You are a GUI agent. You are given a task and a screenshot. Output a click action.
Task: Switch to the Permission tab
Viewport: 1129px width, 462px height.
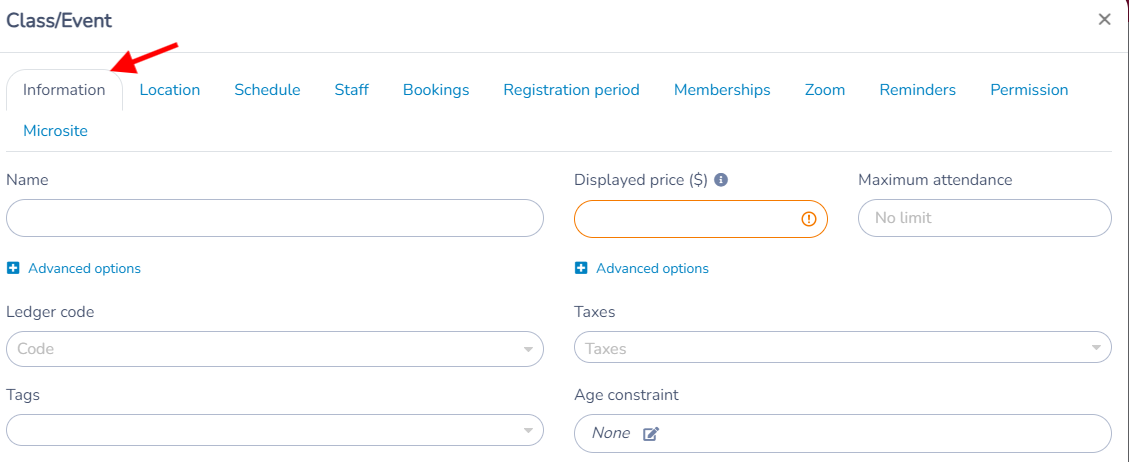point(1030,90)
